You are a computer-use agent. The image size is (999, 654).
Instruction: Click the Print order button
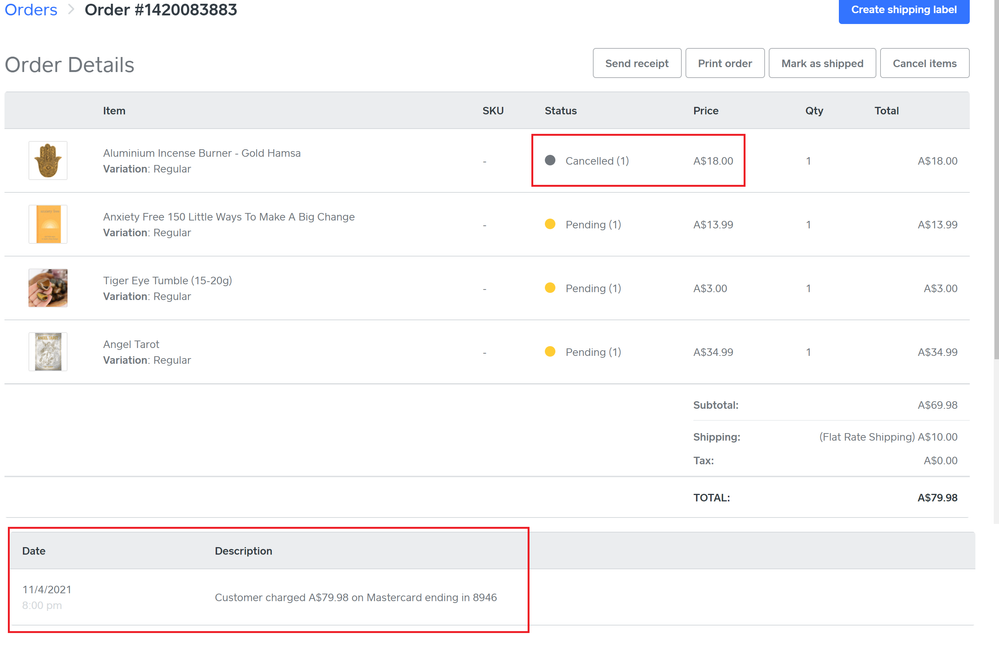click(x=724, y=63)
